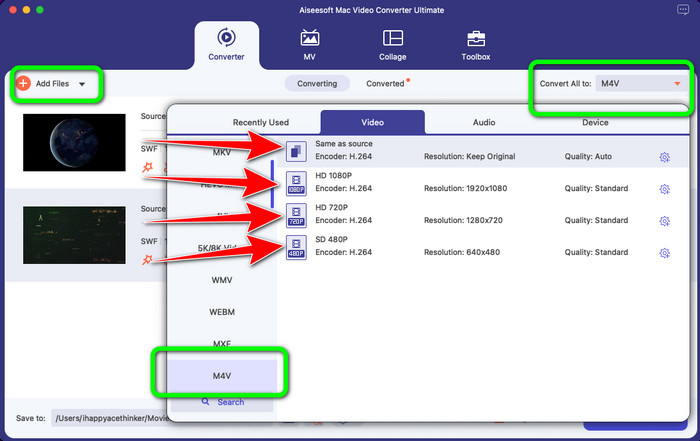
Task: Select the Video format tab
Action: (x=372, y=122)
